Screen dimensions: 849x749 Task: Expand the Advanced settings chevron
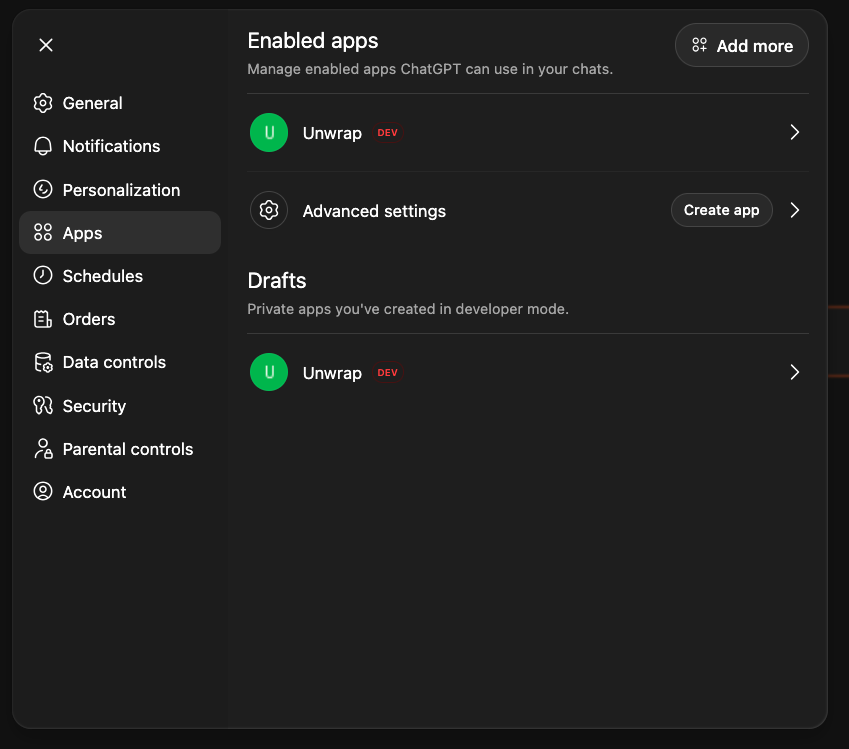(795, 210)
